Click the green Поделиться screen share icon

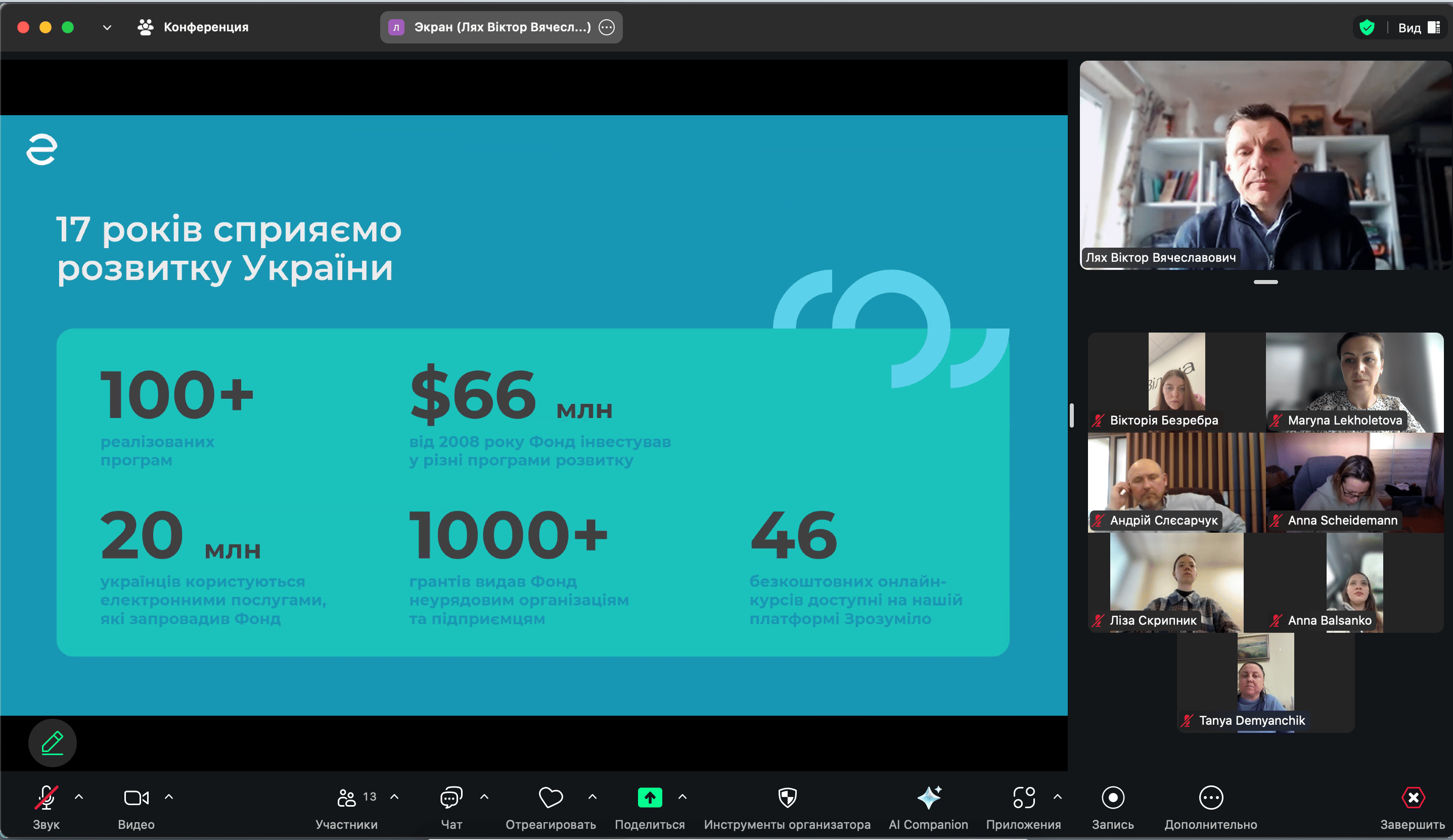click(x=649, y=798)
